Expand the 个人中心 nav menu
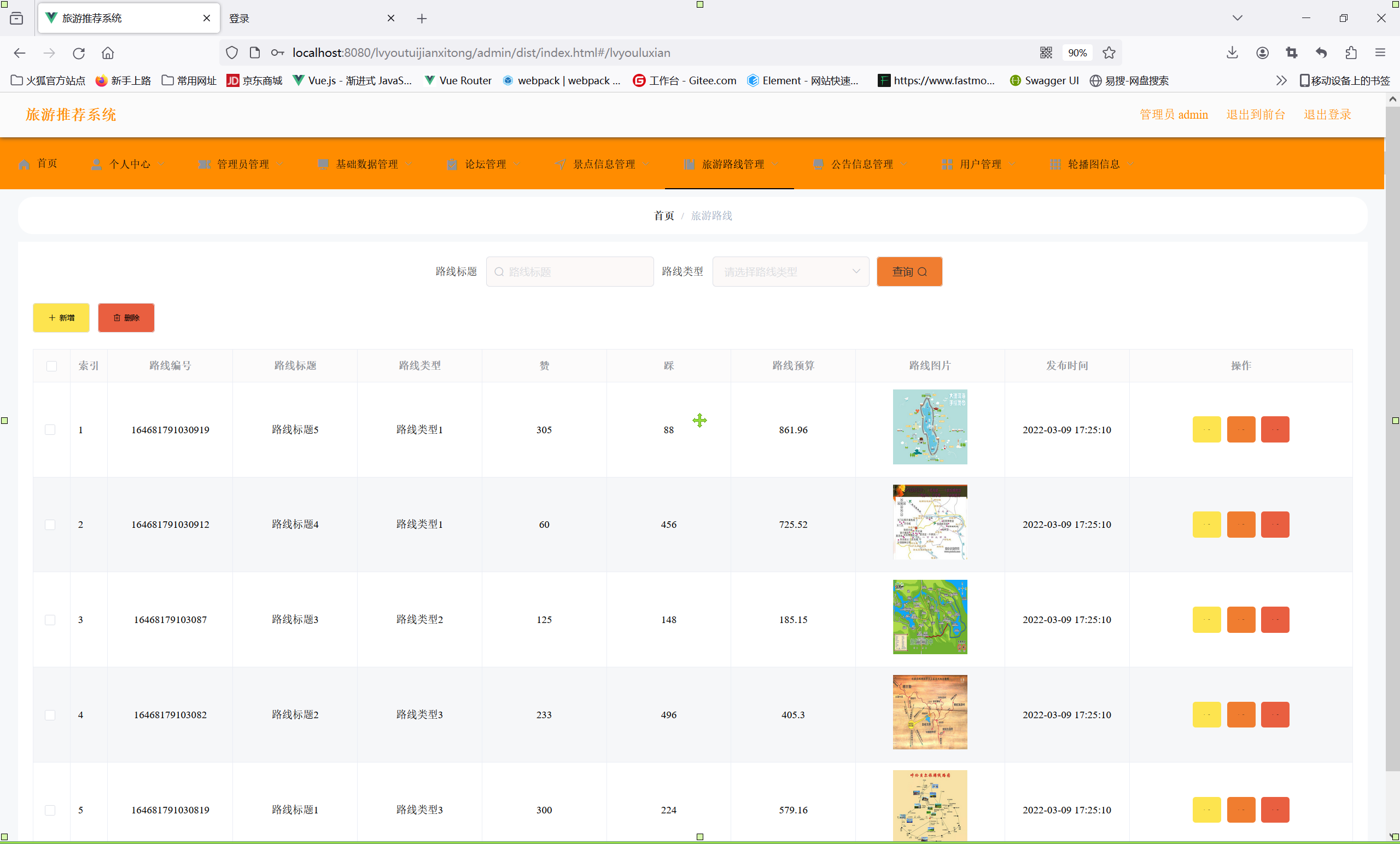The width and height of the screenshot is (1400, 844). pos(129,164)
